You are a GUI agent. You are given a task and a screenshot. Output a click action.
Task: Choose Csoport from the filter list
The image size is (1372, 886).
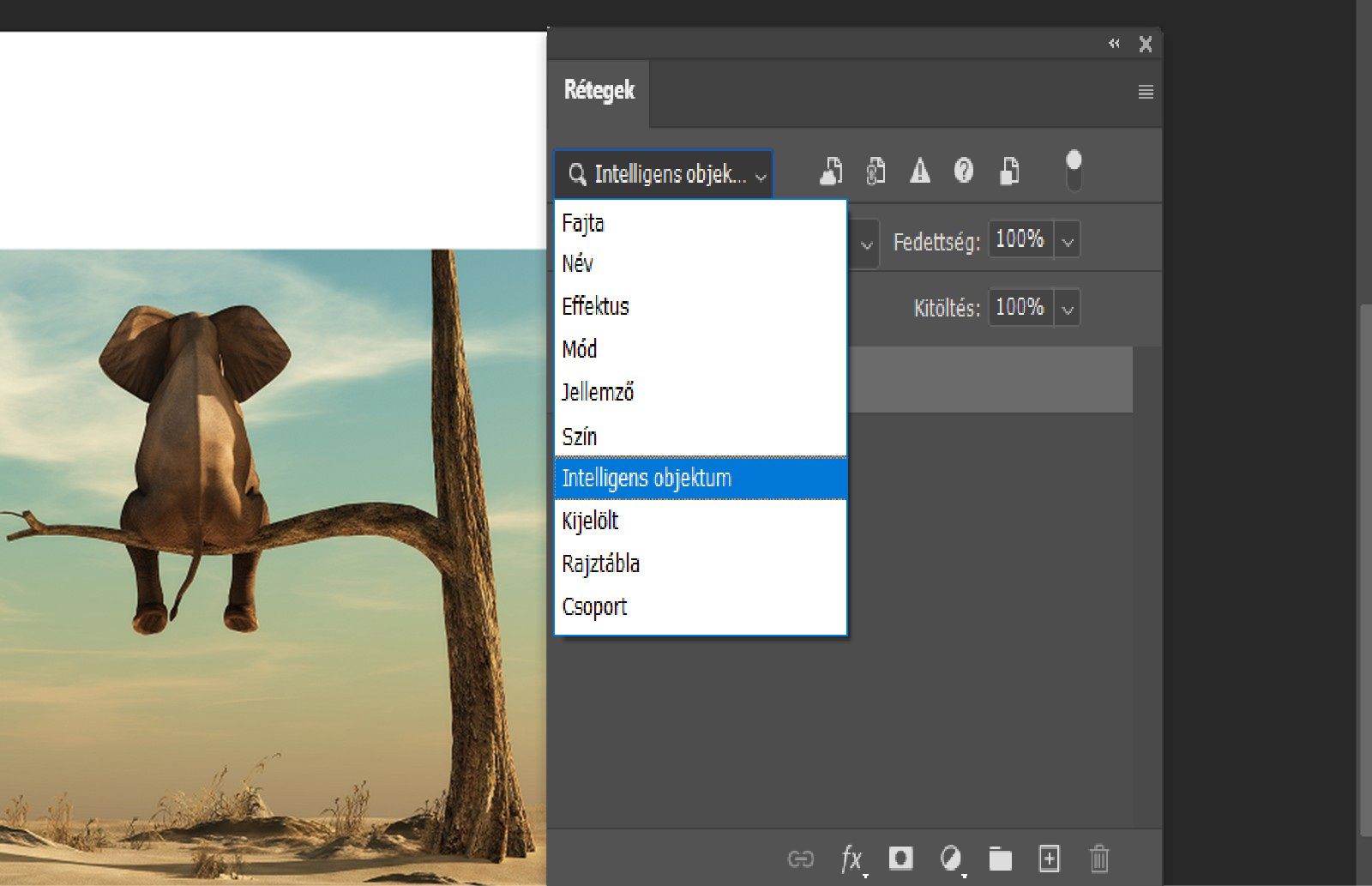coord(701,606)
